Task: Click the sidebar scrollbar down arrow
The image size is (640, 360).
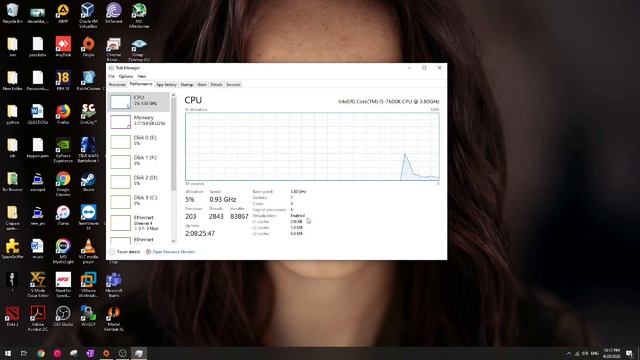Action: point(173,241)
